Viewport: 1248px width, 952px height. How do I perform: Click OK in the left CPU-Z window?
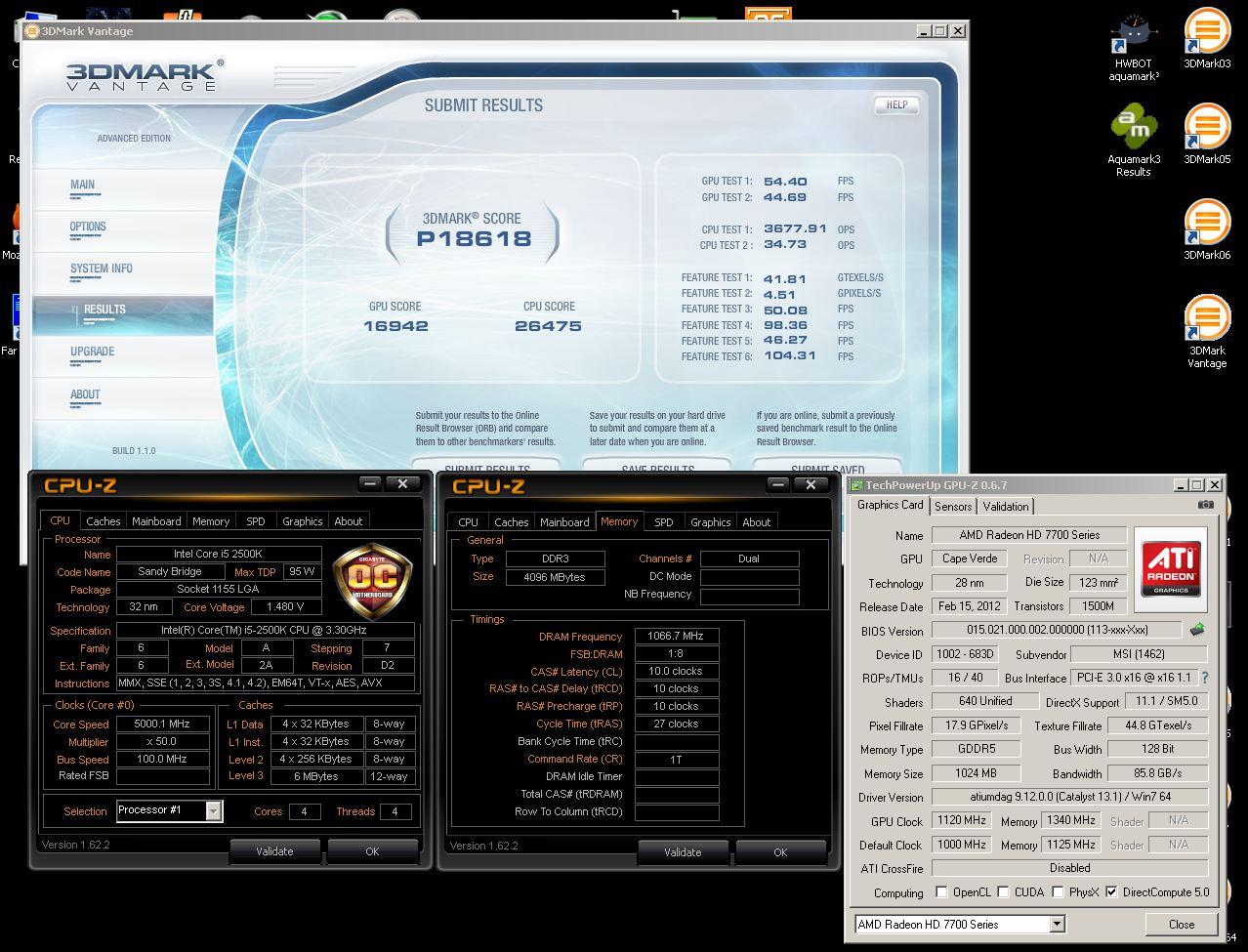(372, 851)
